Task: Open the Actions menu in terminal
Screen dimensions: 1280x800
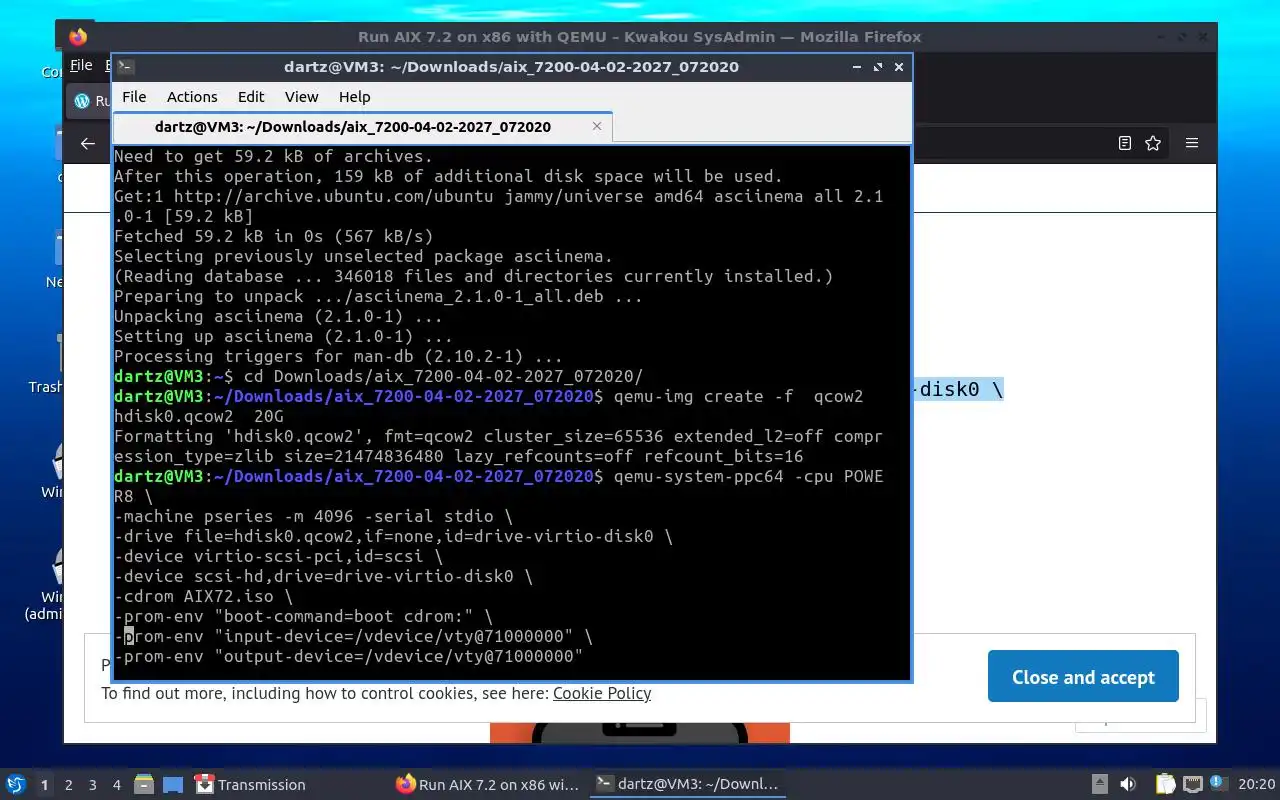Action: 192,97
